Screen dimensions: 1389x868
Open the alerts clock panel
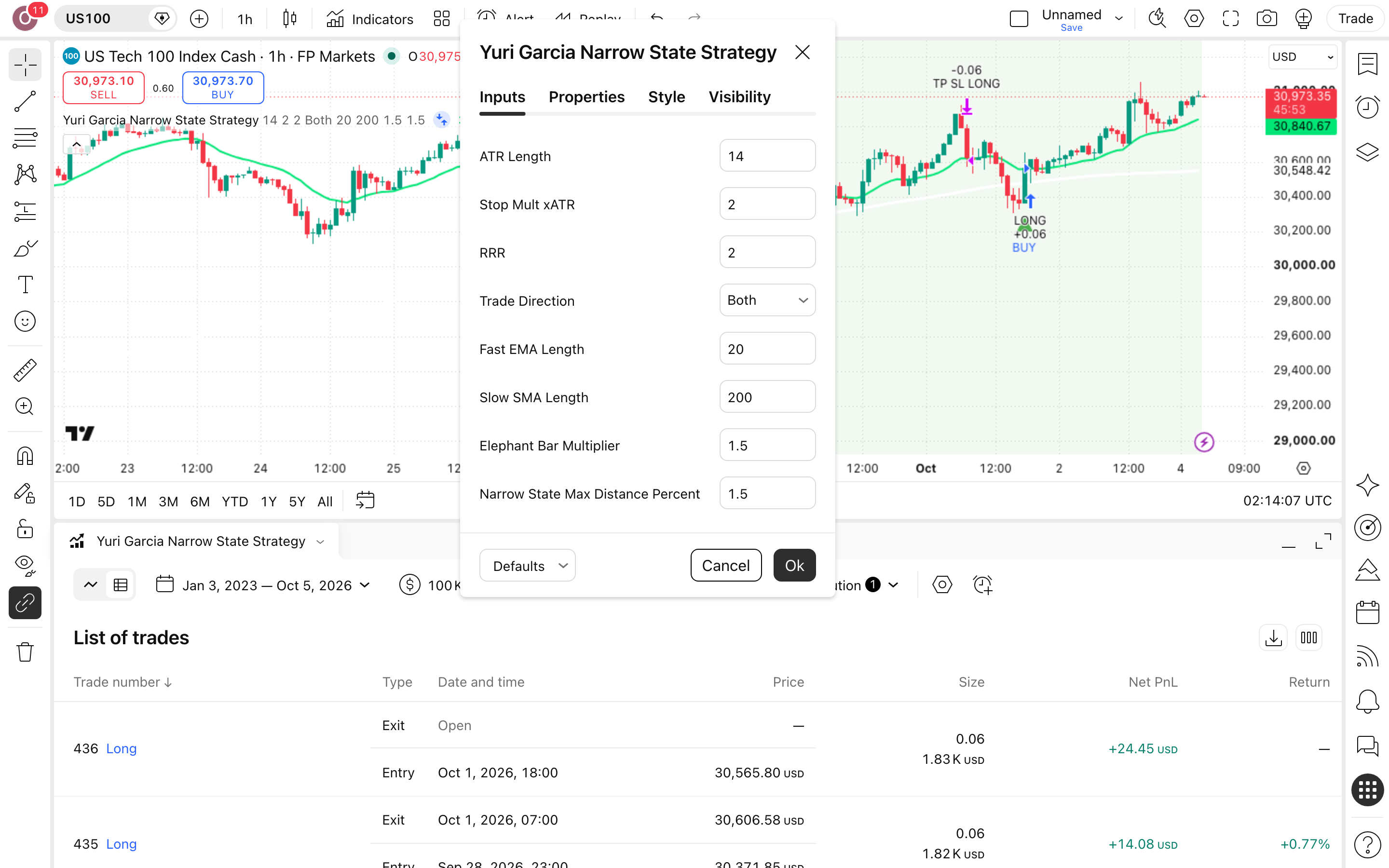point(1367,108)
